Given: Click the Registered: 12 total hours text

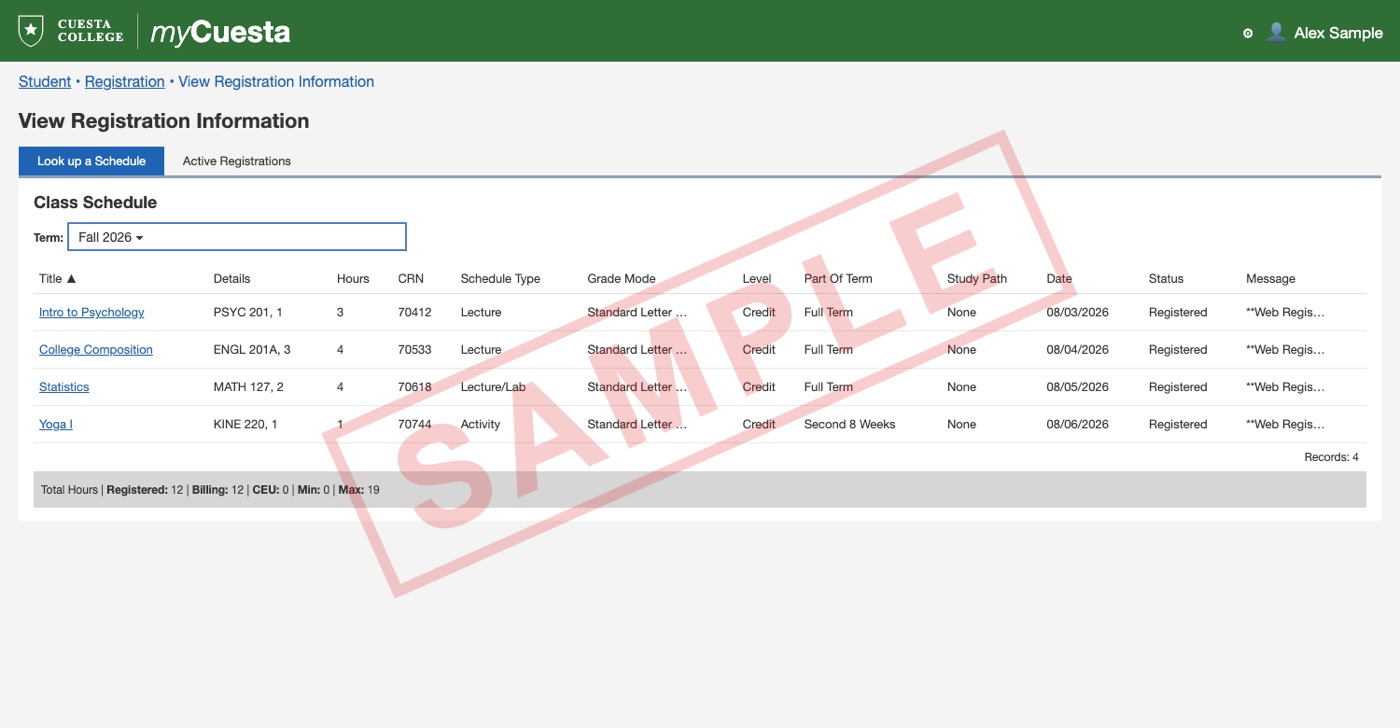Looking at the screenshot, I should 145,490.
